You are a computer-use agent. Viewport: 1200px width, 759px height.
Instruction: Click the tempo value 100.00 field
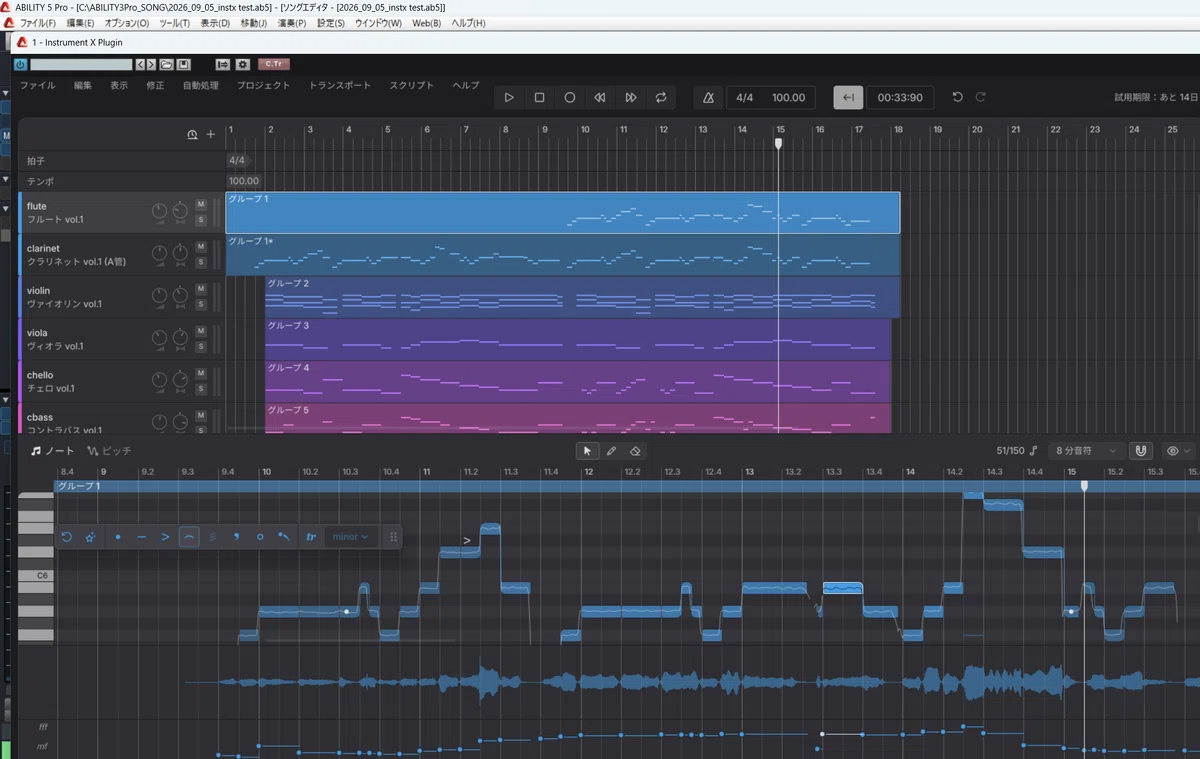point(789,98)
